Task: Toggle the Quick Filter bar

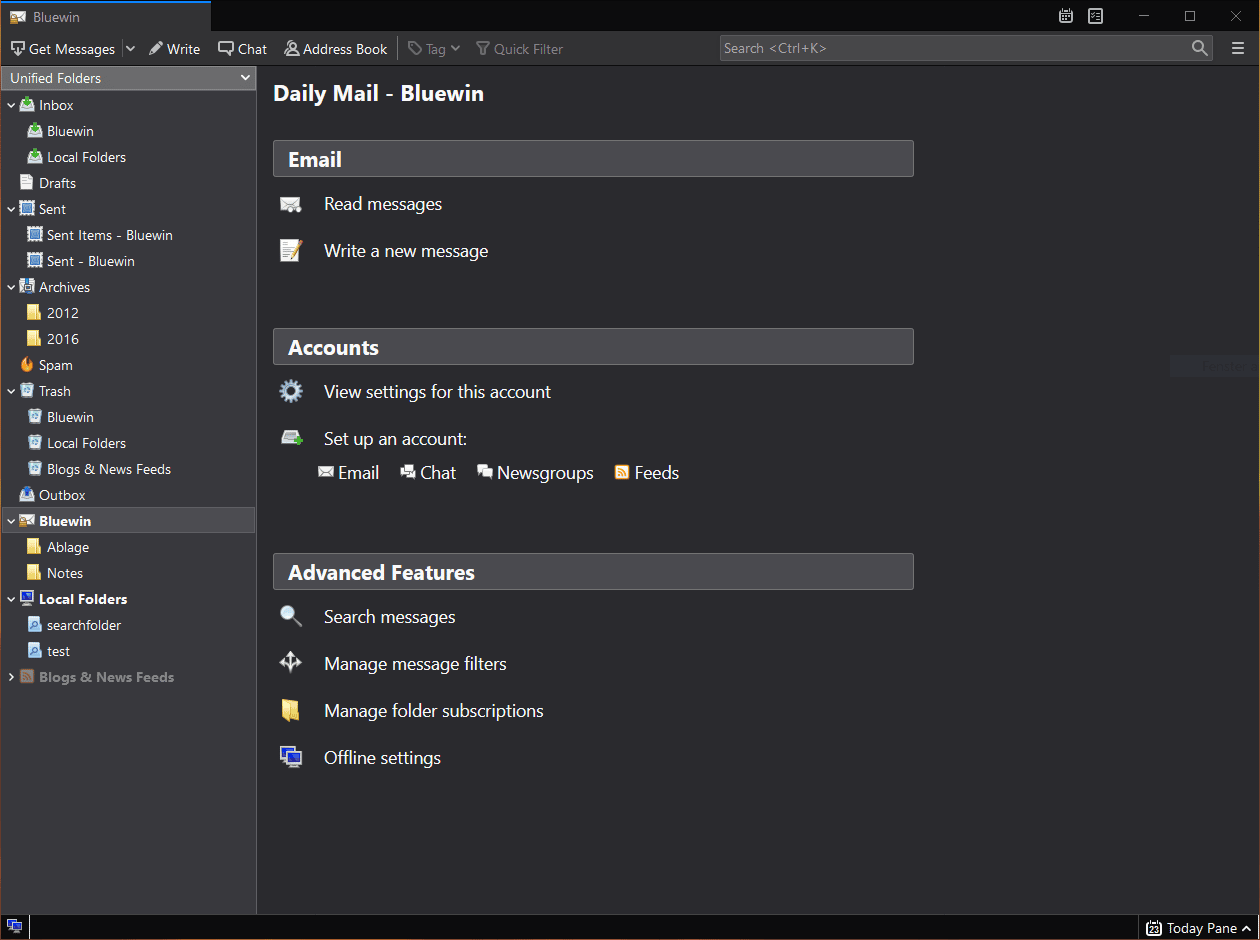Action: coord(519,48)
